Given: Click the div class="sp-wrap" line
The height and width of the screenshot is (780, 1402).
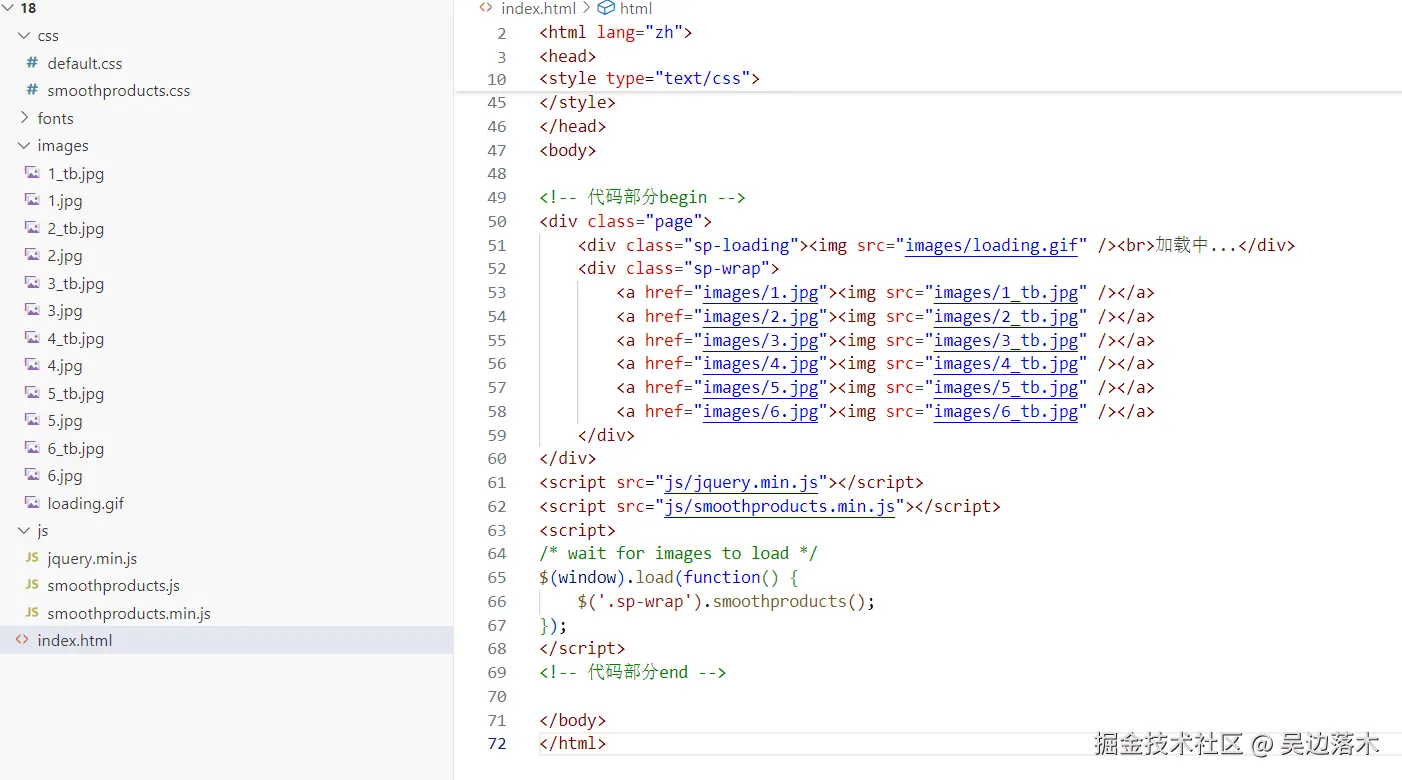Looking at the screenshot, I should [678, 268].
